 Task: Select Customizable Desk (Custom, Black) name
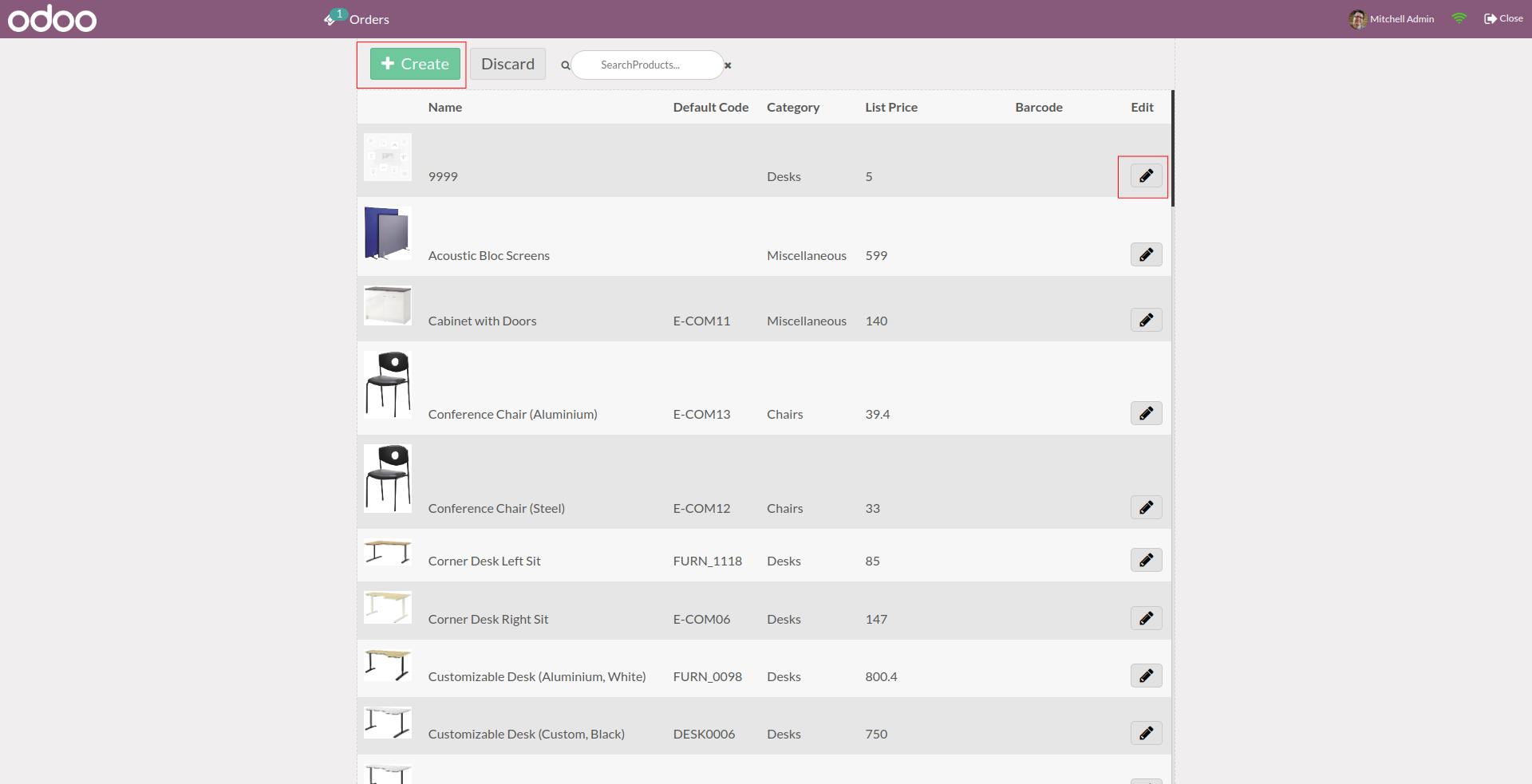coord(527,735)
